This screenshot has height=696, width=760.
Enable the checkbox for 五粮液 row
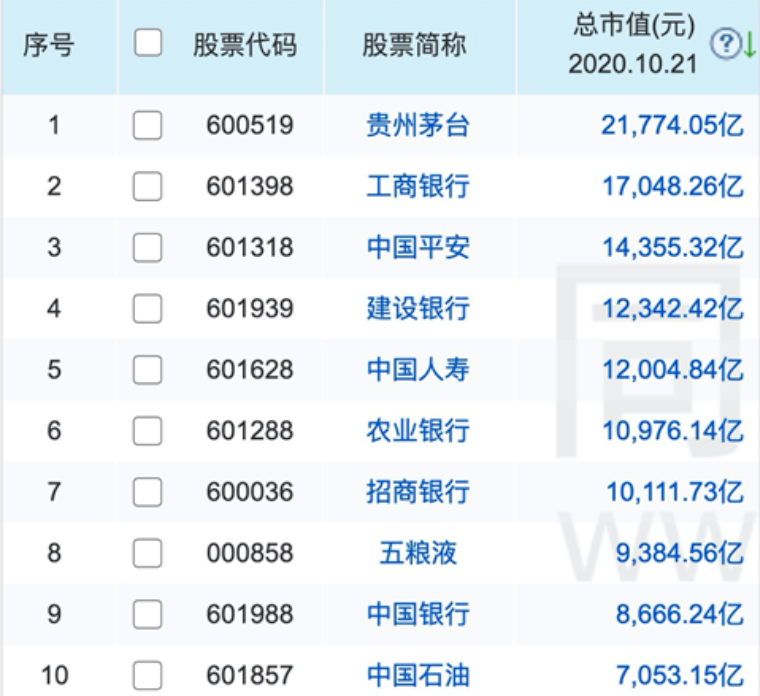[x=148, y=552]
